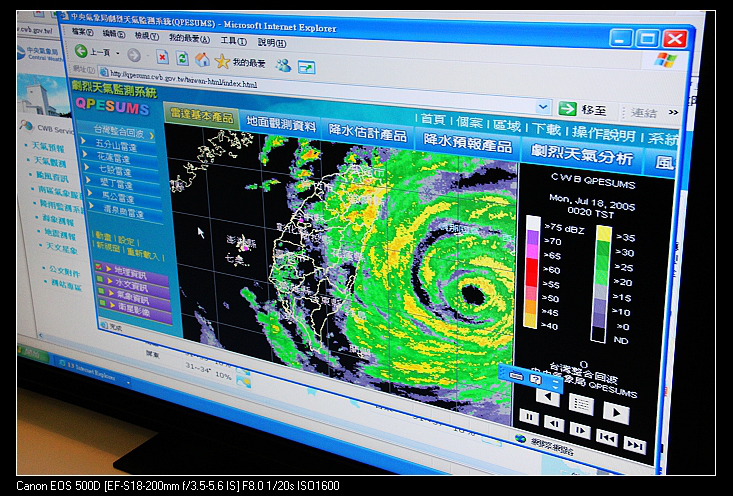Toggle the 水文資訊 checkbox
Viewport: 733px width, 496px height.
coord(100,280)
